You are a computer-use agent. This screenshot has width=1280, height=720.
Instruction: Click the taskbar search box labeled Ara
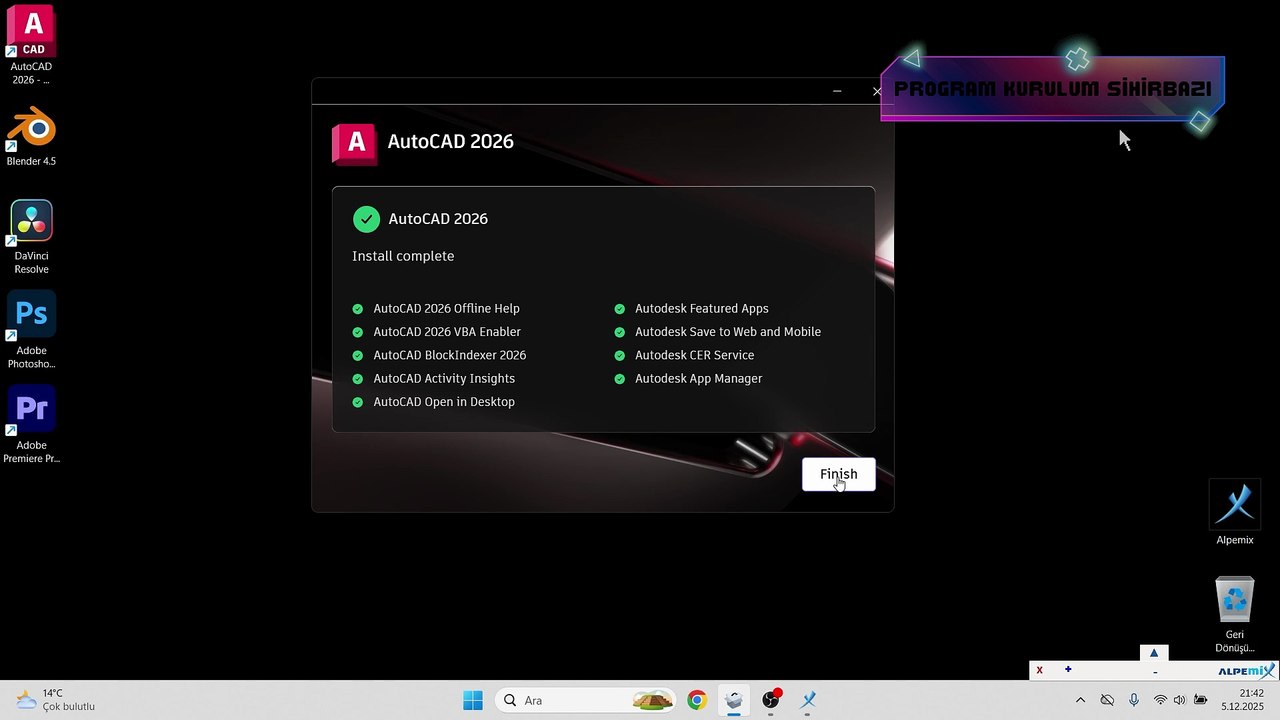click(x=586, y=700)
